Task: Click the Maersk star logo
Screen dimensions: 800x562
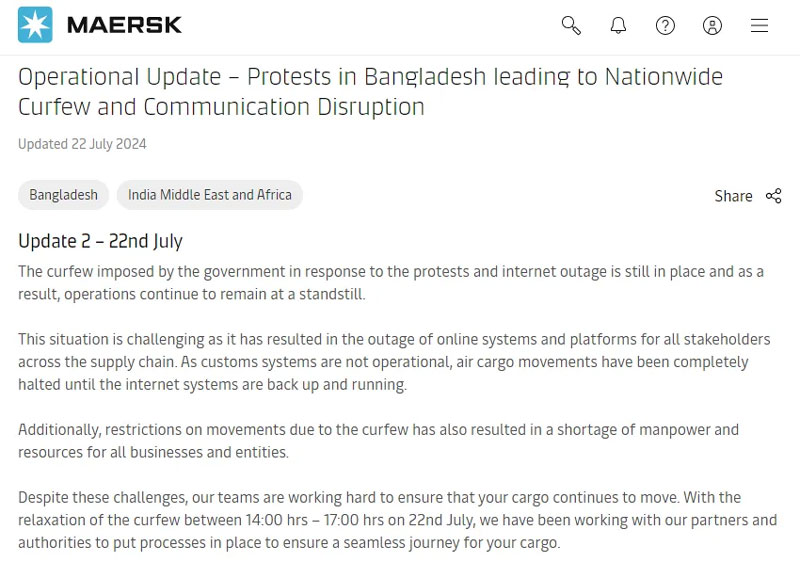Action: point(35,25)
